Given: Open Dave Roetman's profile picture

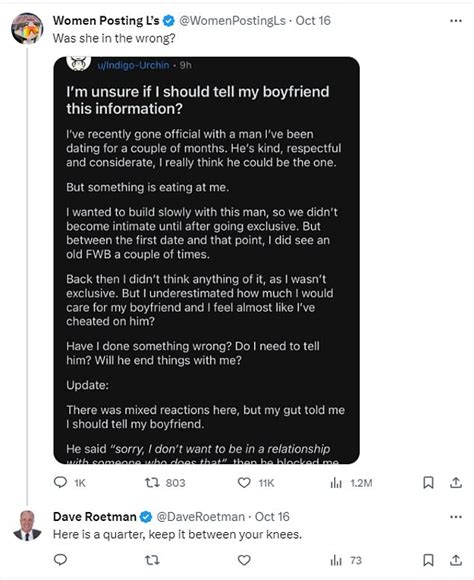Looking at the screenshot, I should point(27,525).
